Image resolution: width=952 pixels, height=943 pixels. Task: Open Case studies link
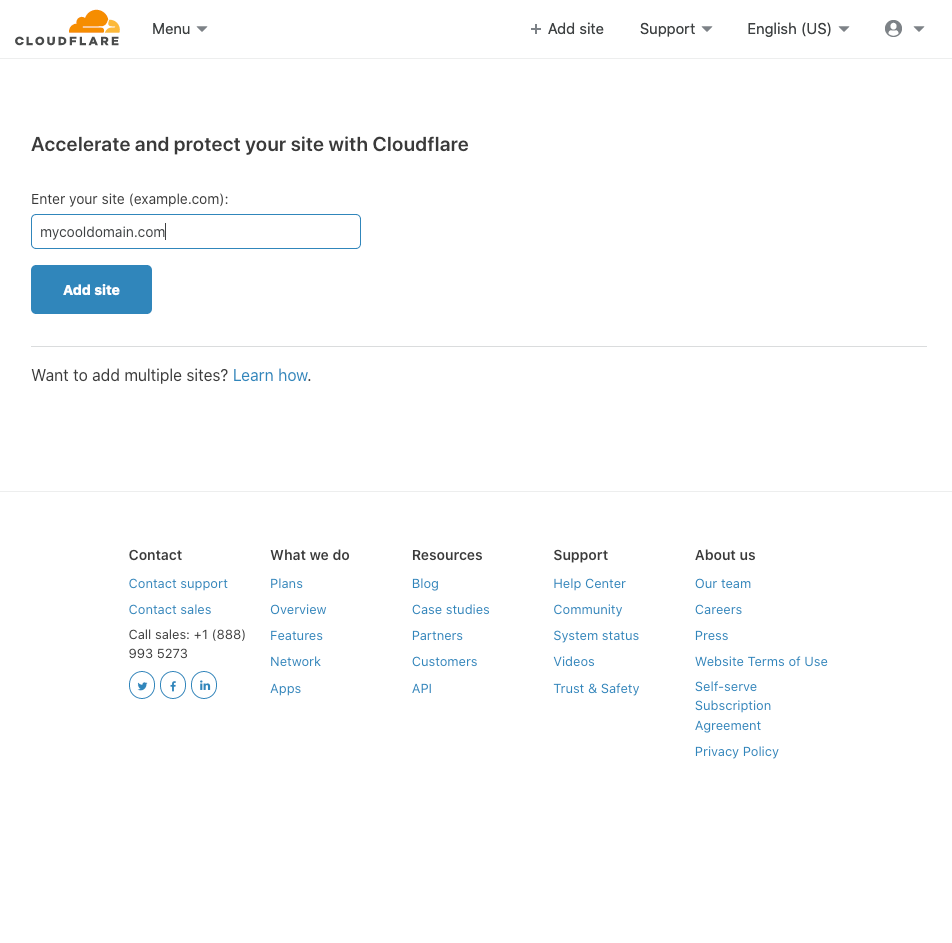tap(450, 610)
